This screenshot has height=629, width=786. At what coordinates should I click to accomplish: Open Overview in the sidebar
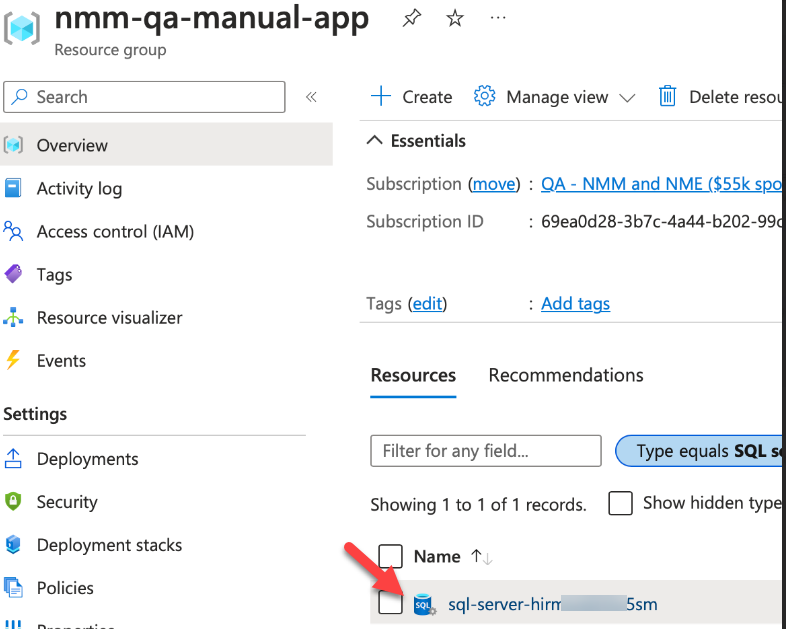(166, 145)
